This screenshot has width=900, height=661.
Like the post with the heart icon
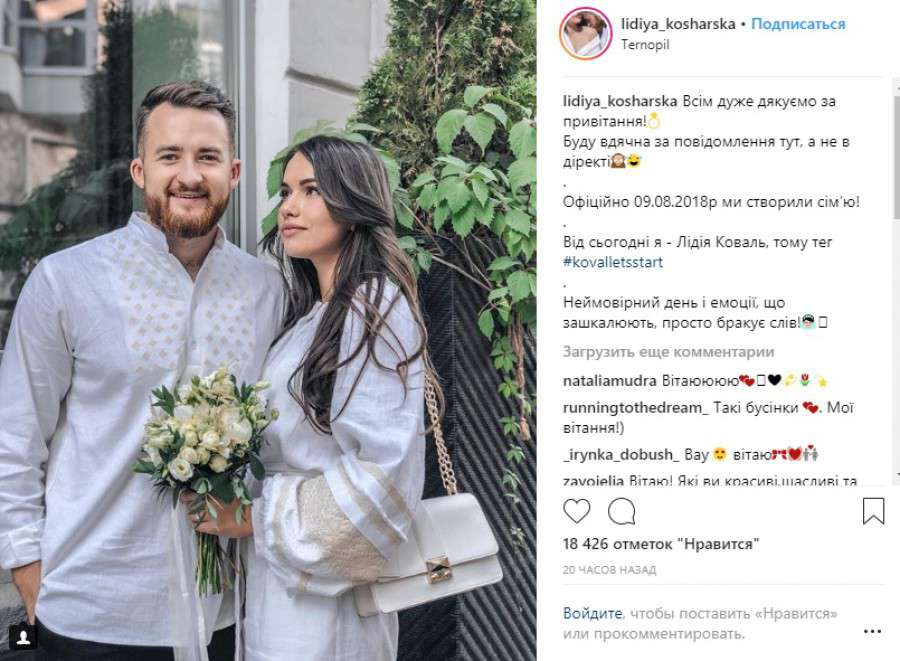click(x=577, y=511)
